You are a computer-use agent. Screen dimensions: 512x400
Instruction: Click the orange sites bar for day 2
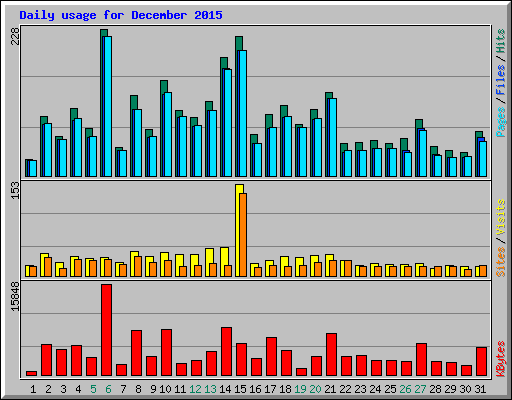pos(48,267)
